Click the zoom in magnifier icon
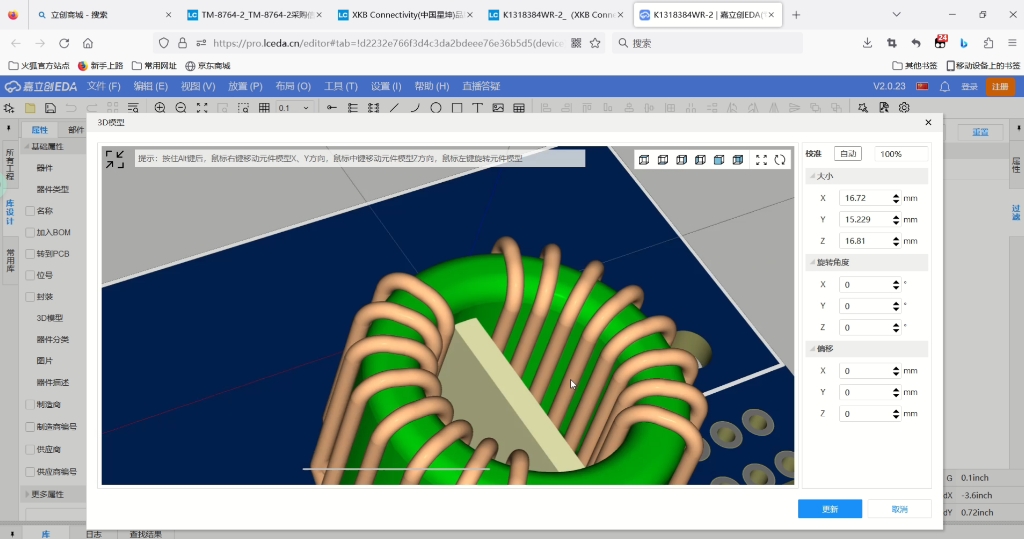The width and height of the screenshot is (1024, 539). coord(160,108)
